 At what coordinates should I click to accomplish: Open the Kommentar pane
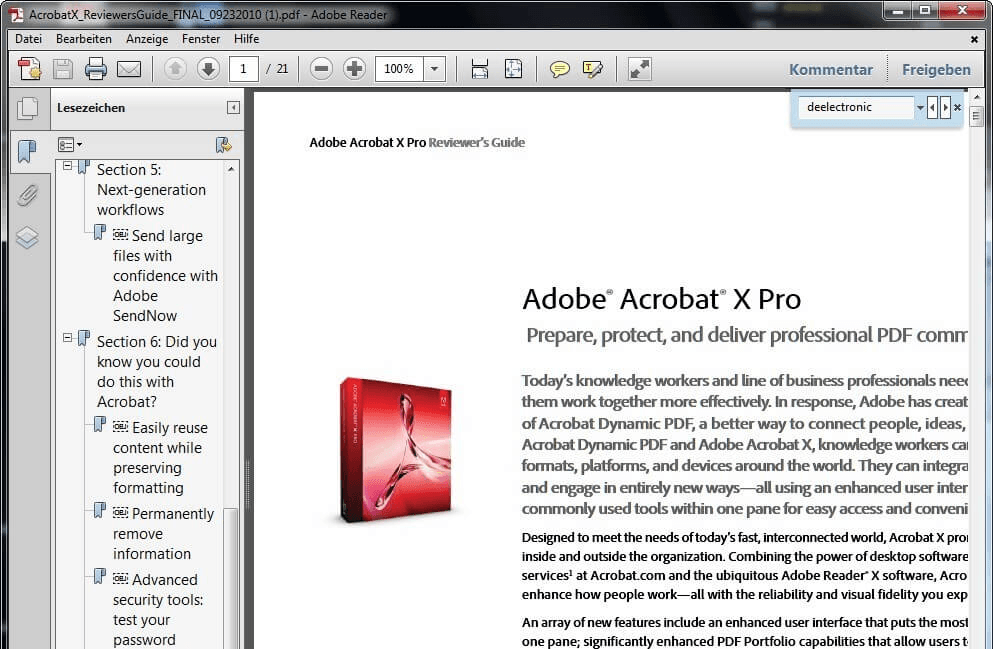[x=830, y=69]
